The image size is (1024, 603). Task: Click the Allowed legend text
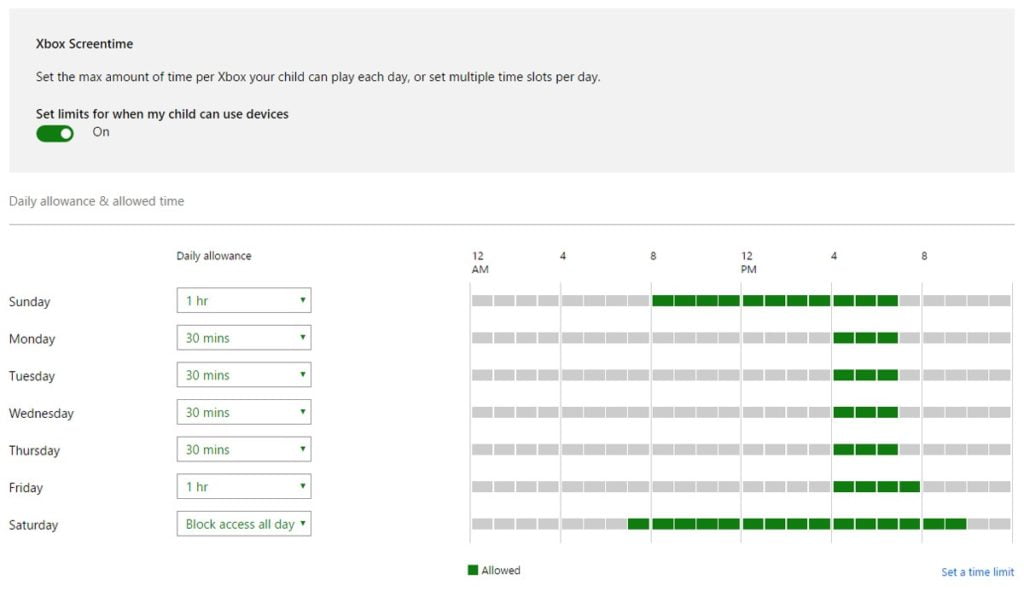coord(501,570)
